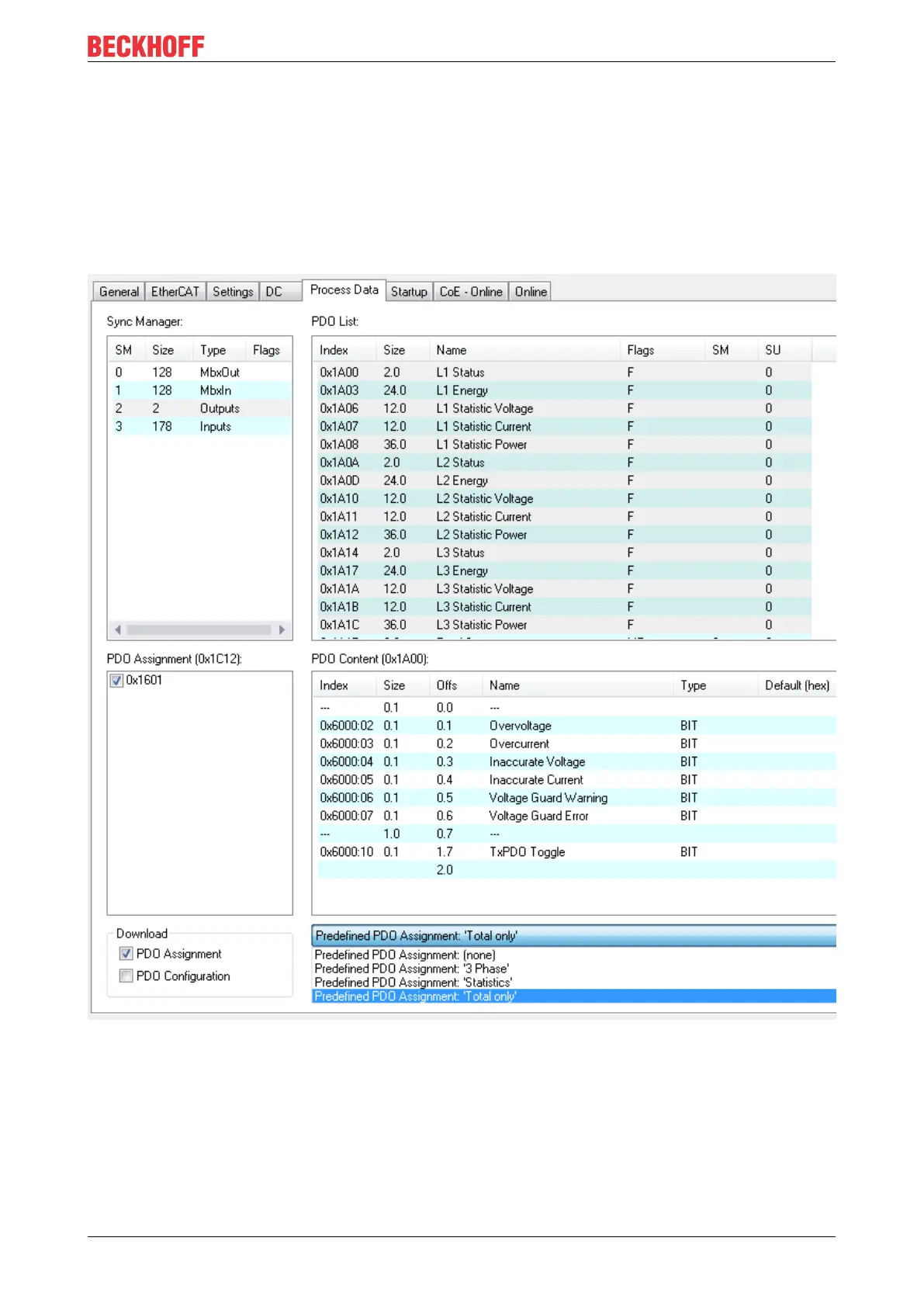Select PDO row L1 Statistic Voltage
Viewport: 924px width, 1307px height.
(562, 408)
